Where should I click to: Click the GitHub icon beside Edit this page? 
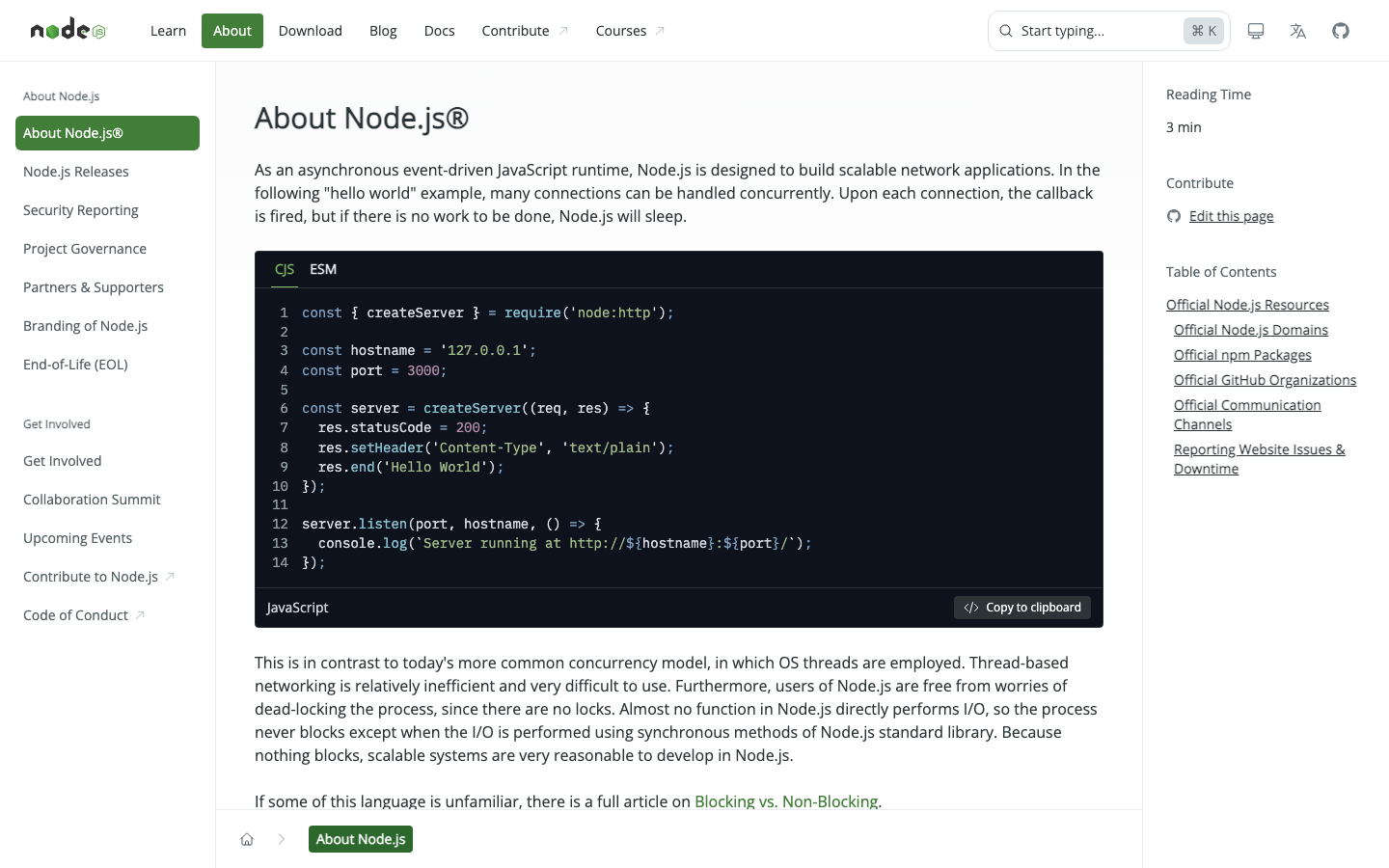coord(1174,216)
